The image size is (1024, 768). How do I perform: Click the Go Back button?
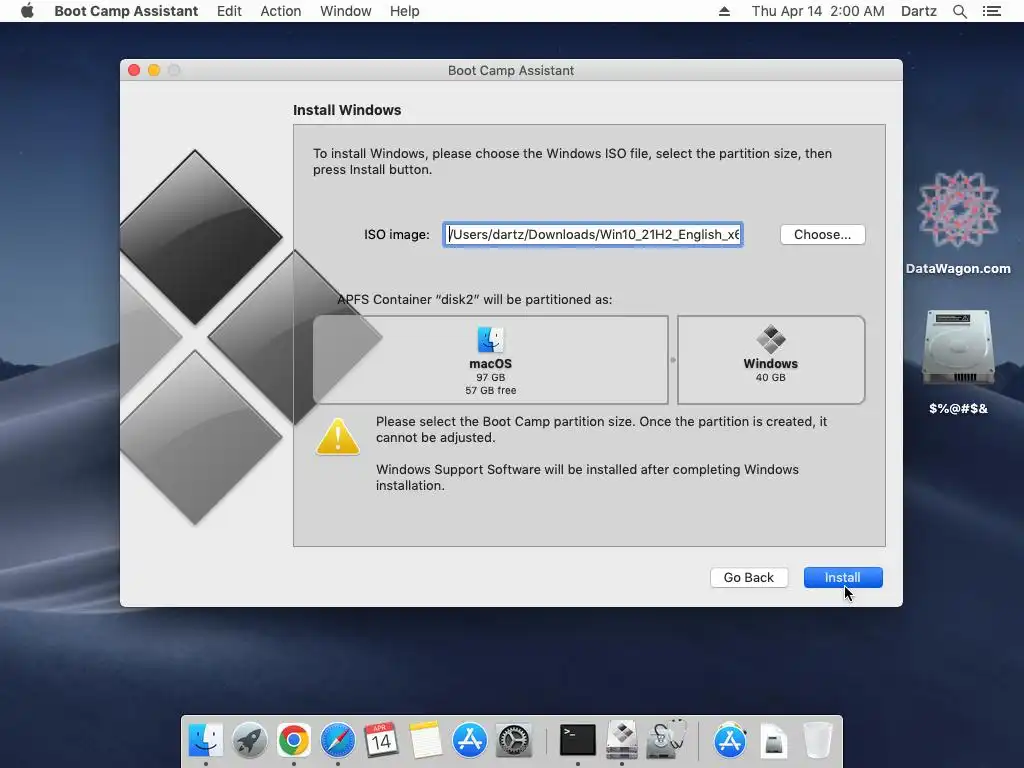(748, 577)
